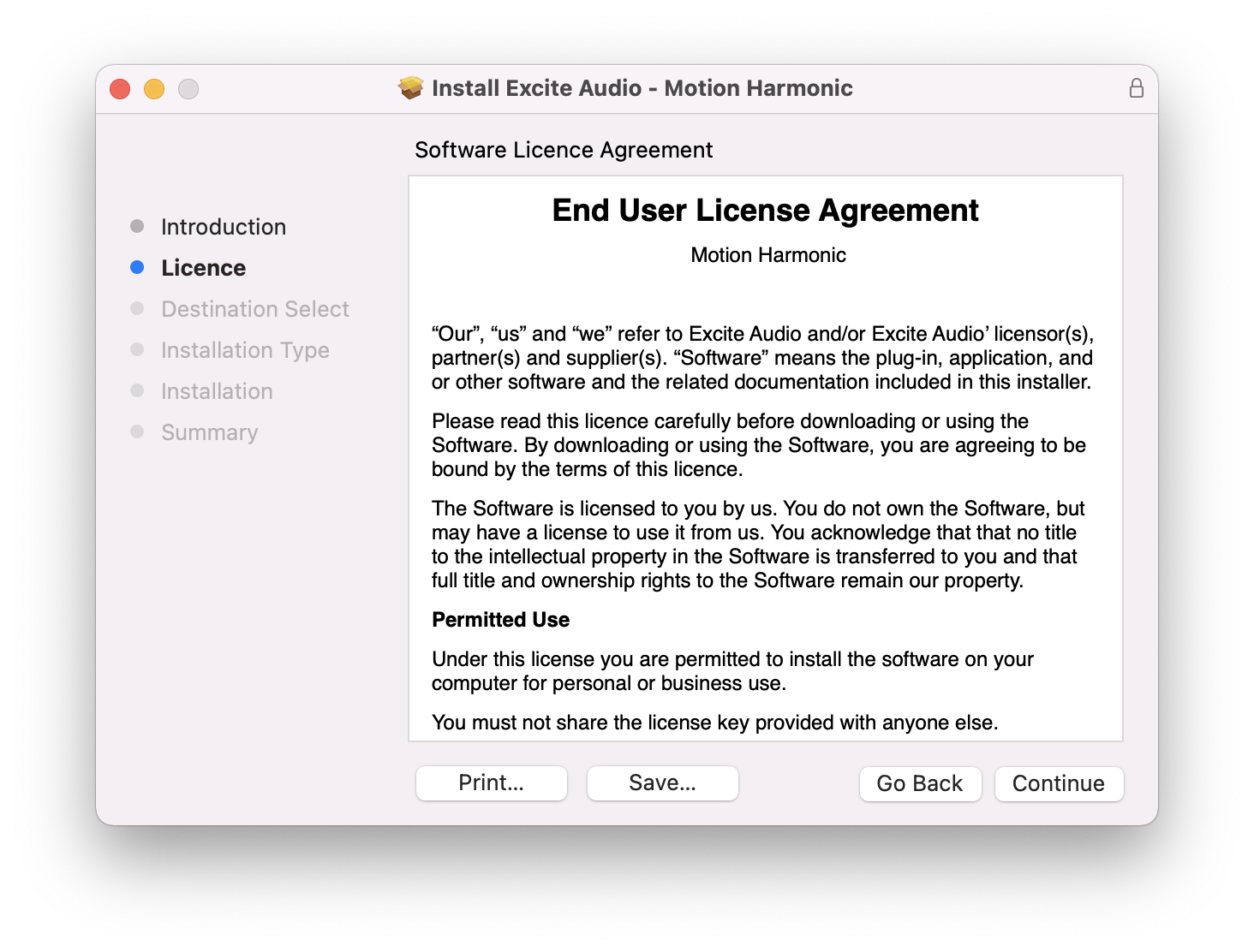Screen dimensions: 1254x952
Task: Click the paragraph starting "Under this license"
Action: tap(732, 671)
